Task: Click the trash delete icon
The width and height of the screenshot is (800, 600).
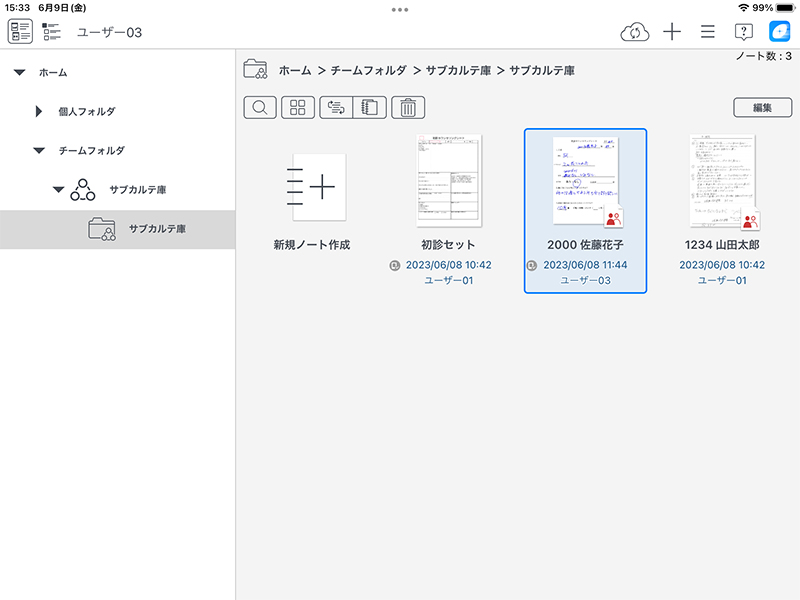Action: tap(408, 108)
